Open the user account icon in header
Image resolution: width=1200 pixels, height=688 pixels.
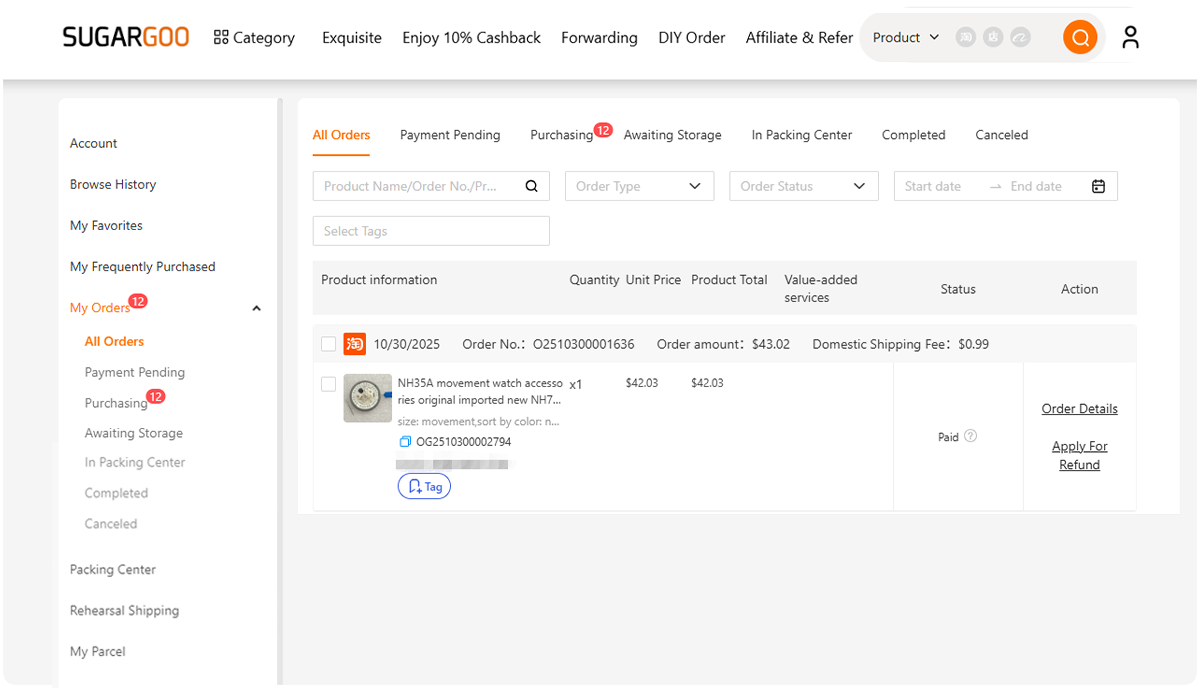click(x=1130, y=36)
